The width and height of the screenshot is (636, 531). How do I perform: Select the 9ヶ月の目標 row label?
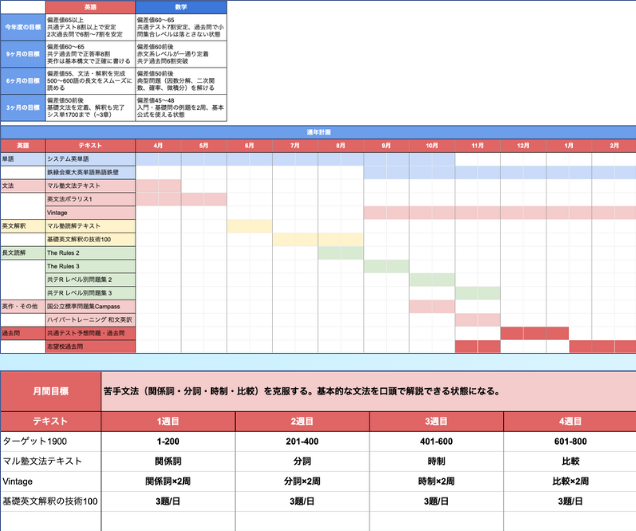click(22, 54)
